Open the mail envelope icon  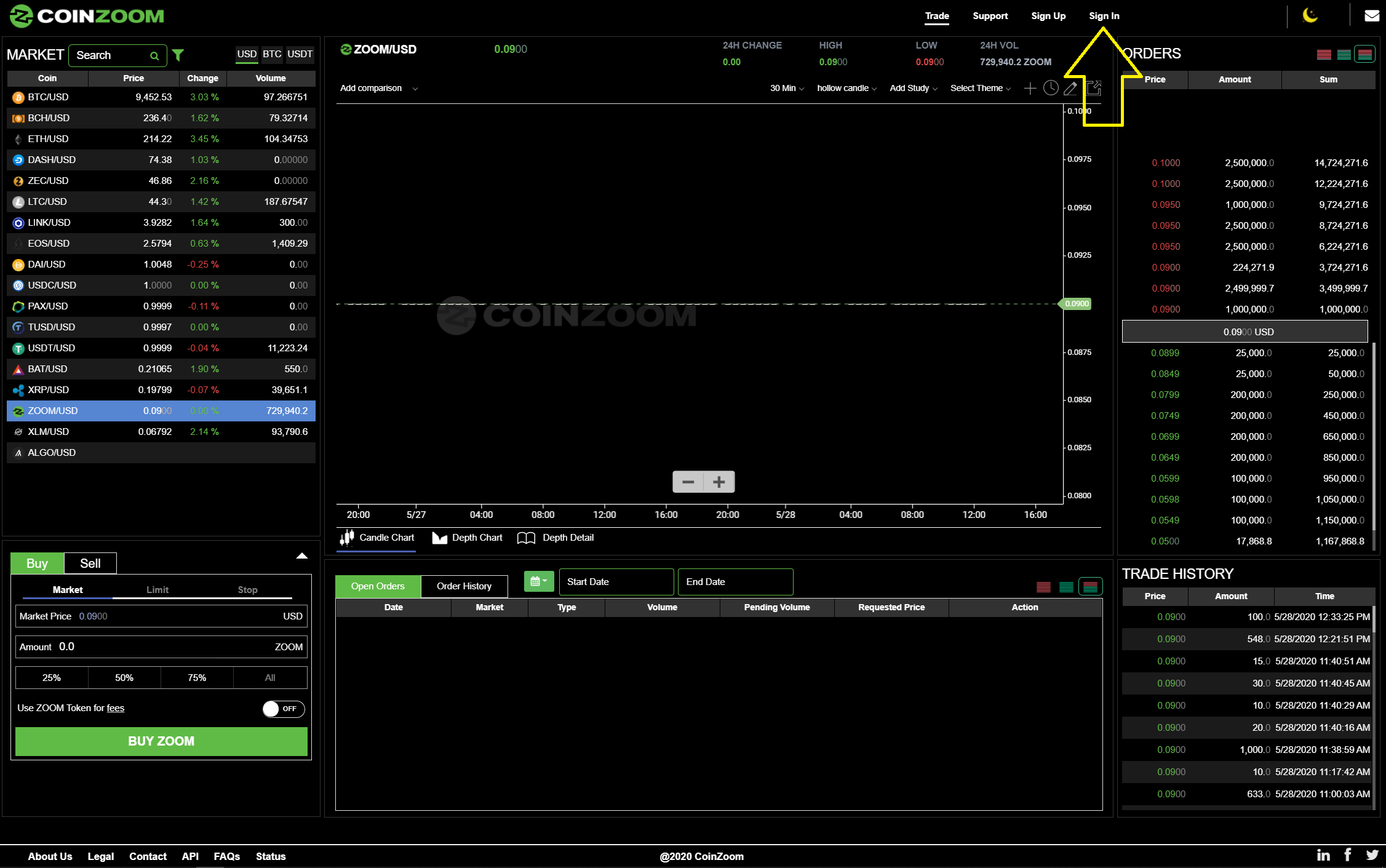coord(1371,16)
